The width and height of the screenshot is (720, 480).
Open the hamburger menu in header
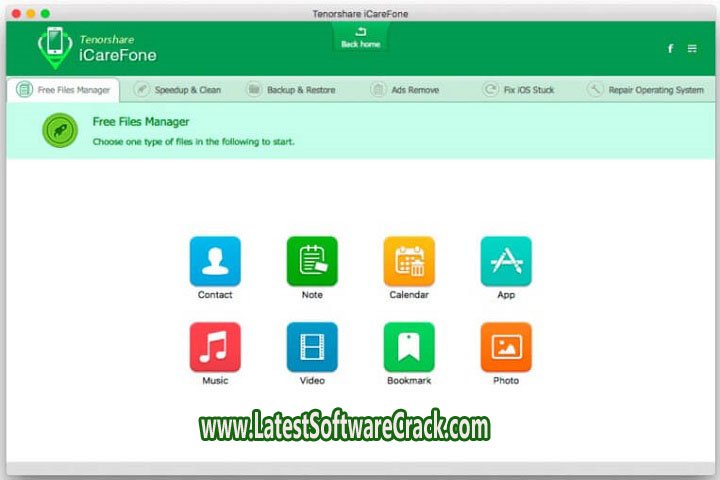pos(692,48)
